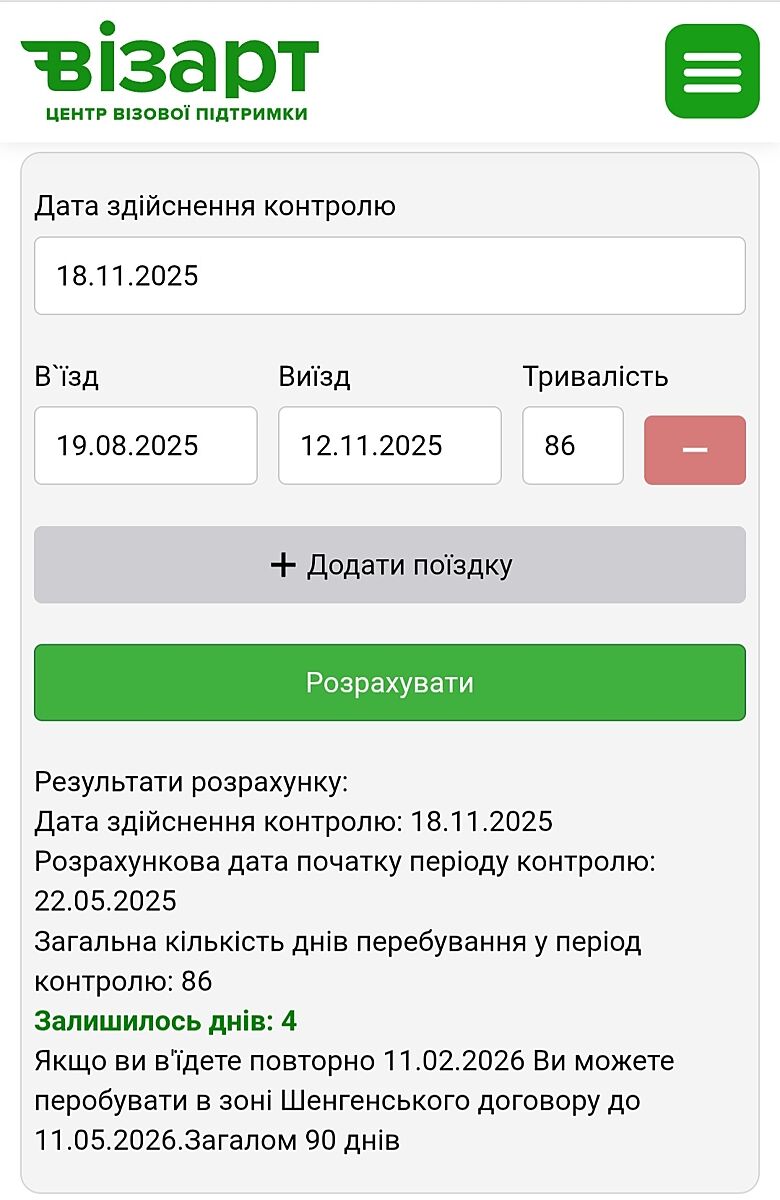Focus the control date field 18.11.2025

[x=389, y=276]
